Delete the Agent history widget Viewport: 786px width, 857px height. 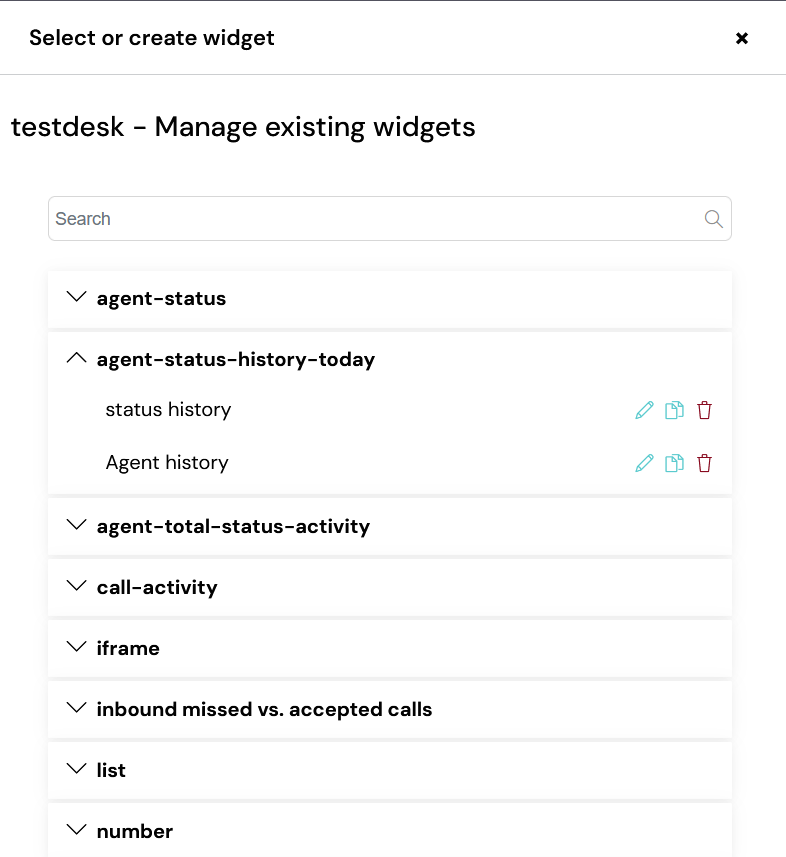click(x=705, y=463)
